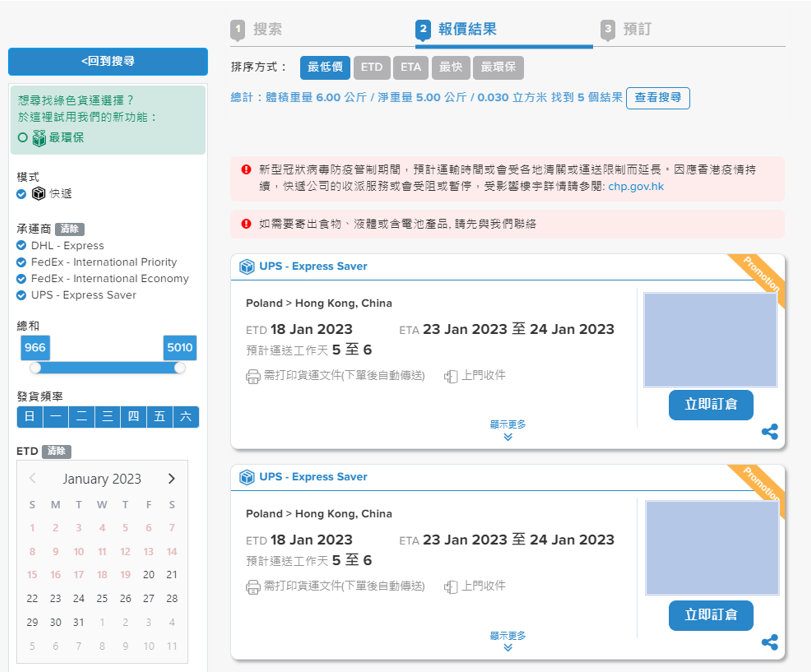
Task: Open step 1 搜索 tab
Action: pos(257,29)
